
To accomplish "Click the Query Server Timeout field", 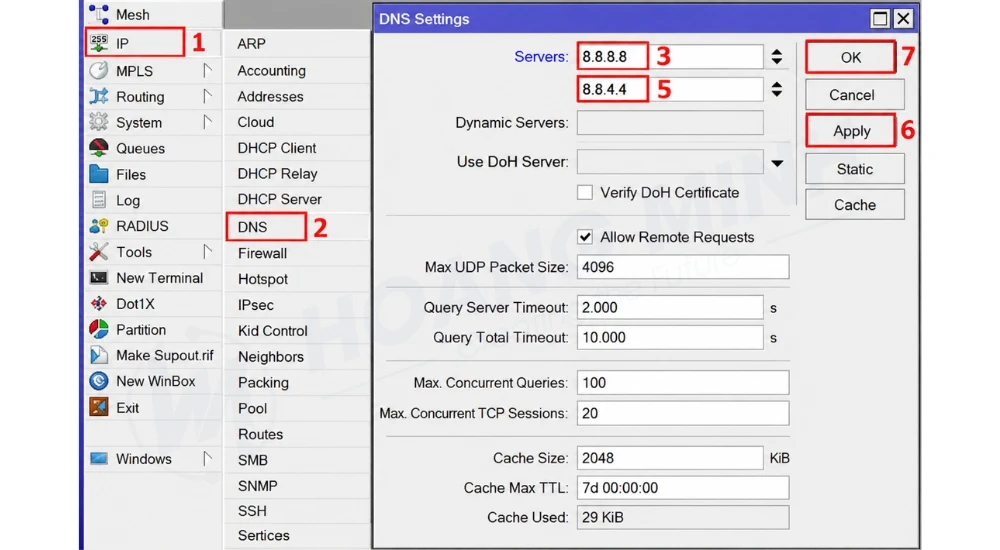I will click(x=670, y=308).
